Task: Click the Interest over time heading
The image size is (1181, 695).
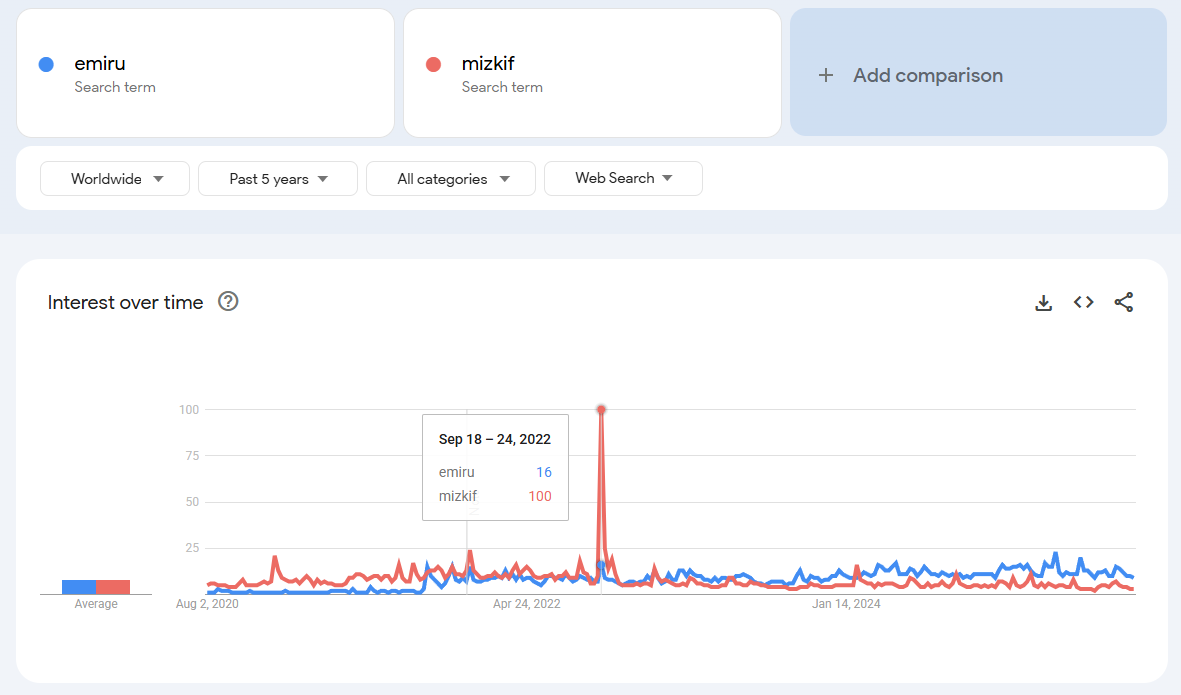Action: point(125,302)
